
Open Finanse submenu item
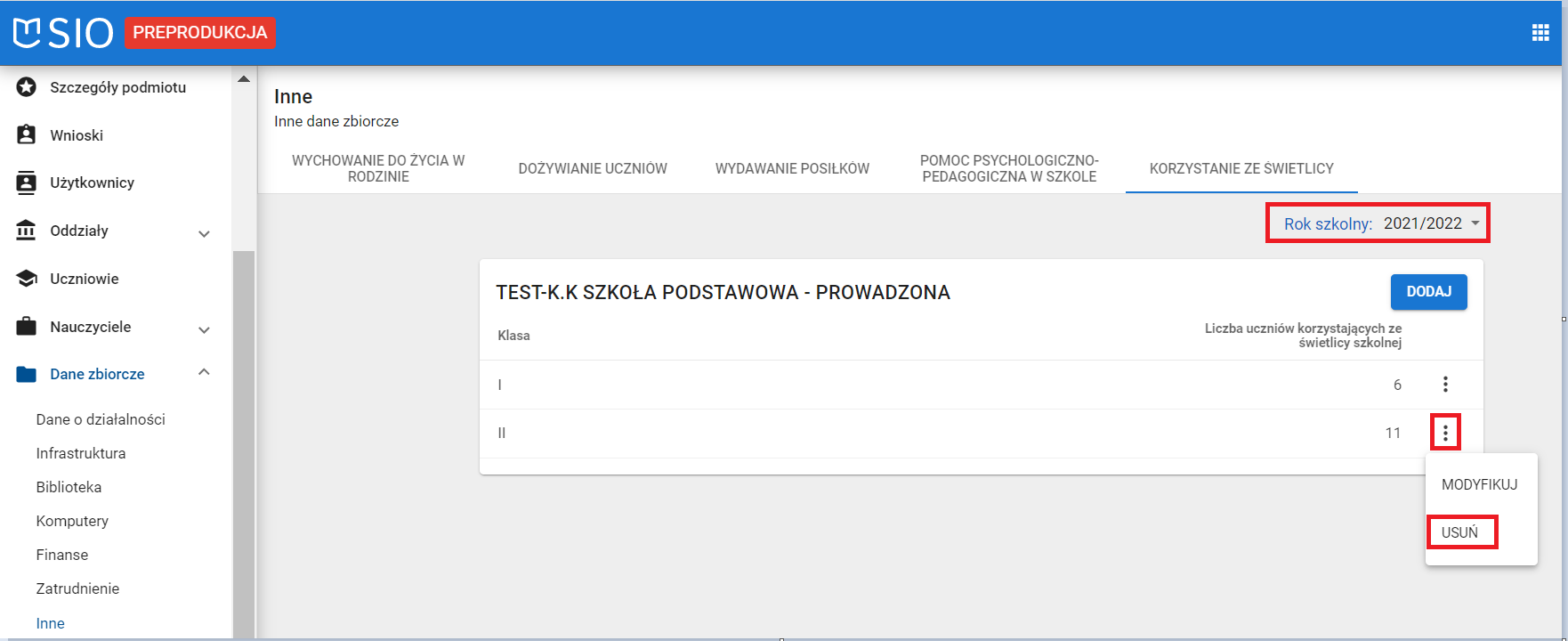62,555
